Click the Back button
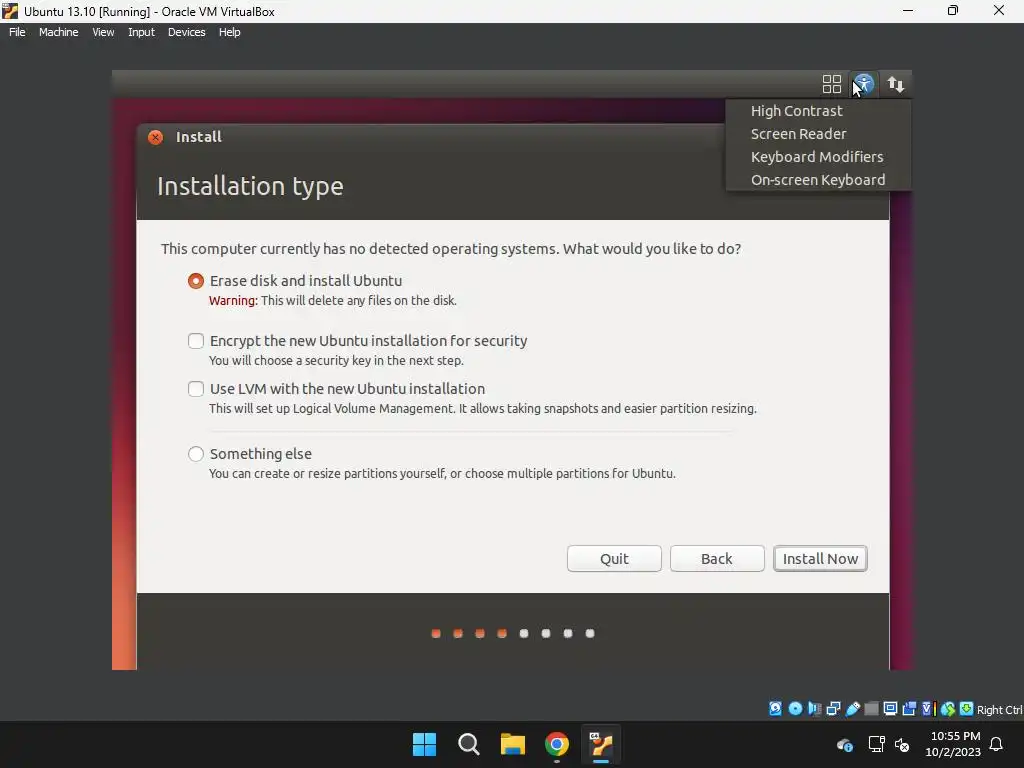This screenshot has height=768, width=1024. tap(716, 559)
